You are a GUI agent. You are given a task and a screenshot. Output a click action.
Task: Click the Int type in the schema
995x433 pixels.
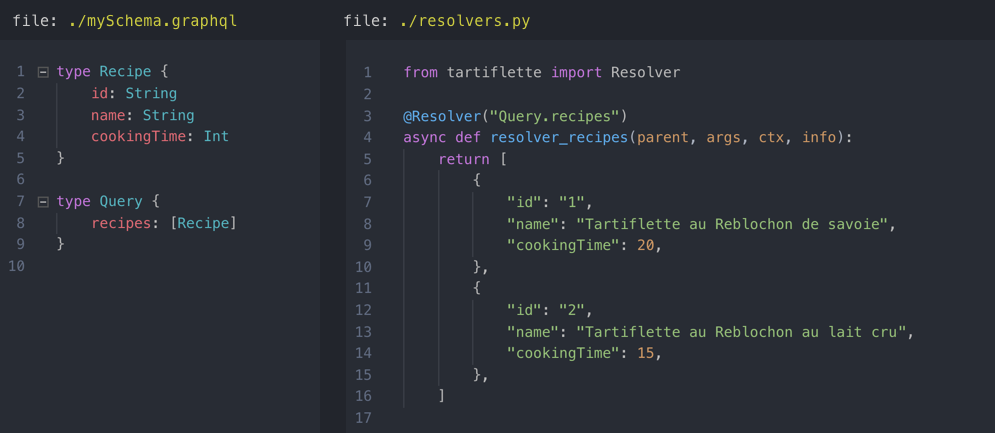click(216, 136)
